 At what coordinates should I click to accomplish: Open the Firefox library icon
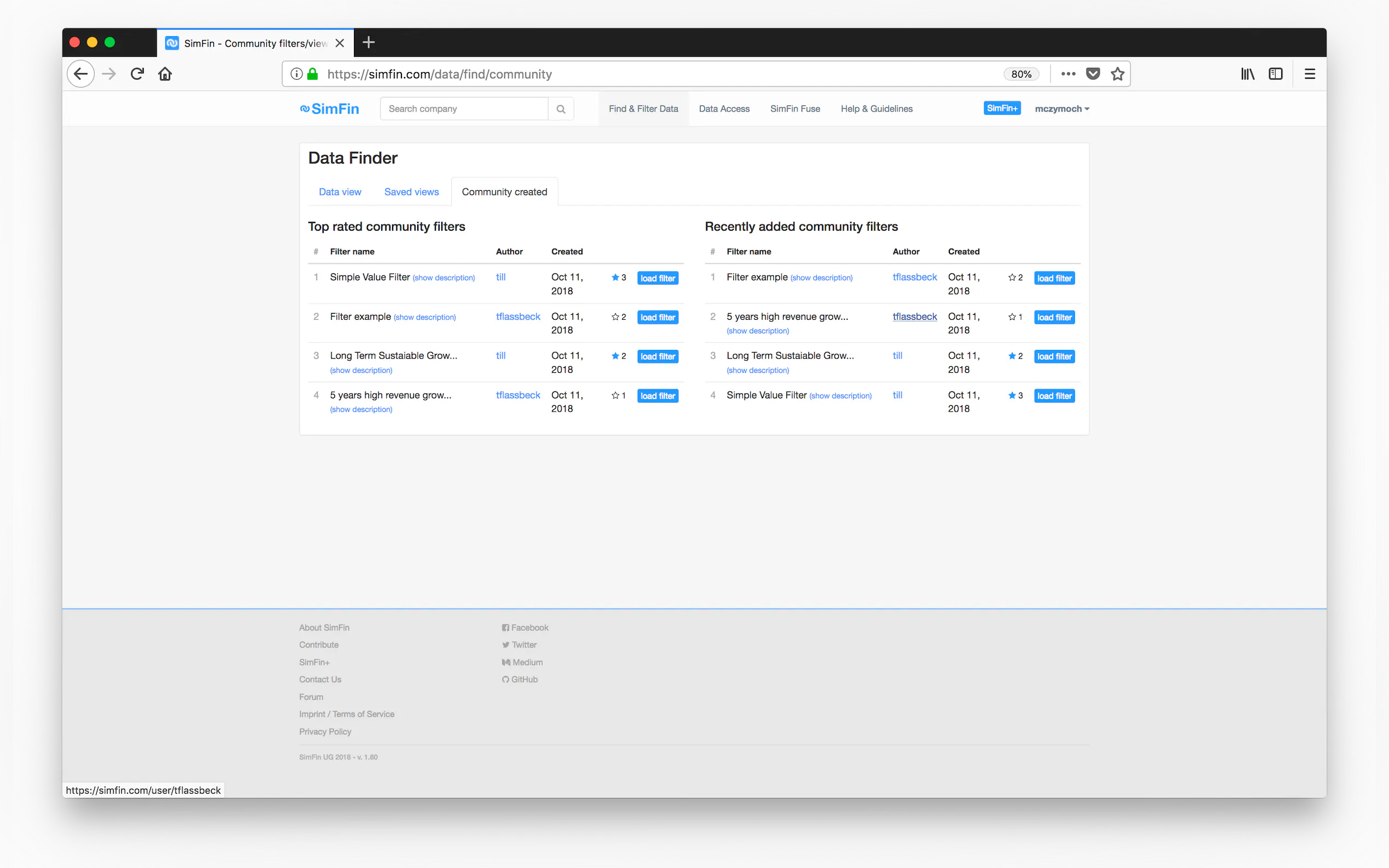coord(1247,74)
